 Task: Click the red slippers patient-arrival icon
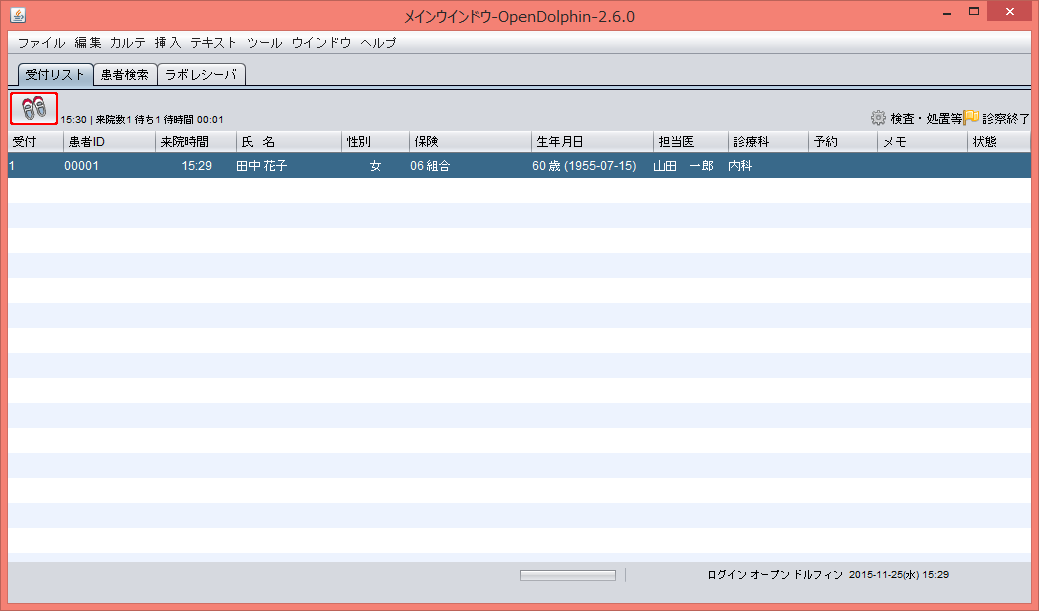pyautogui.click(x=32, y=108)
